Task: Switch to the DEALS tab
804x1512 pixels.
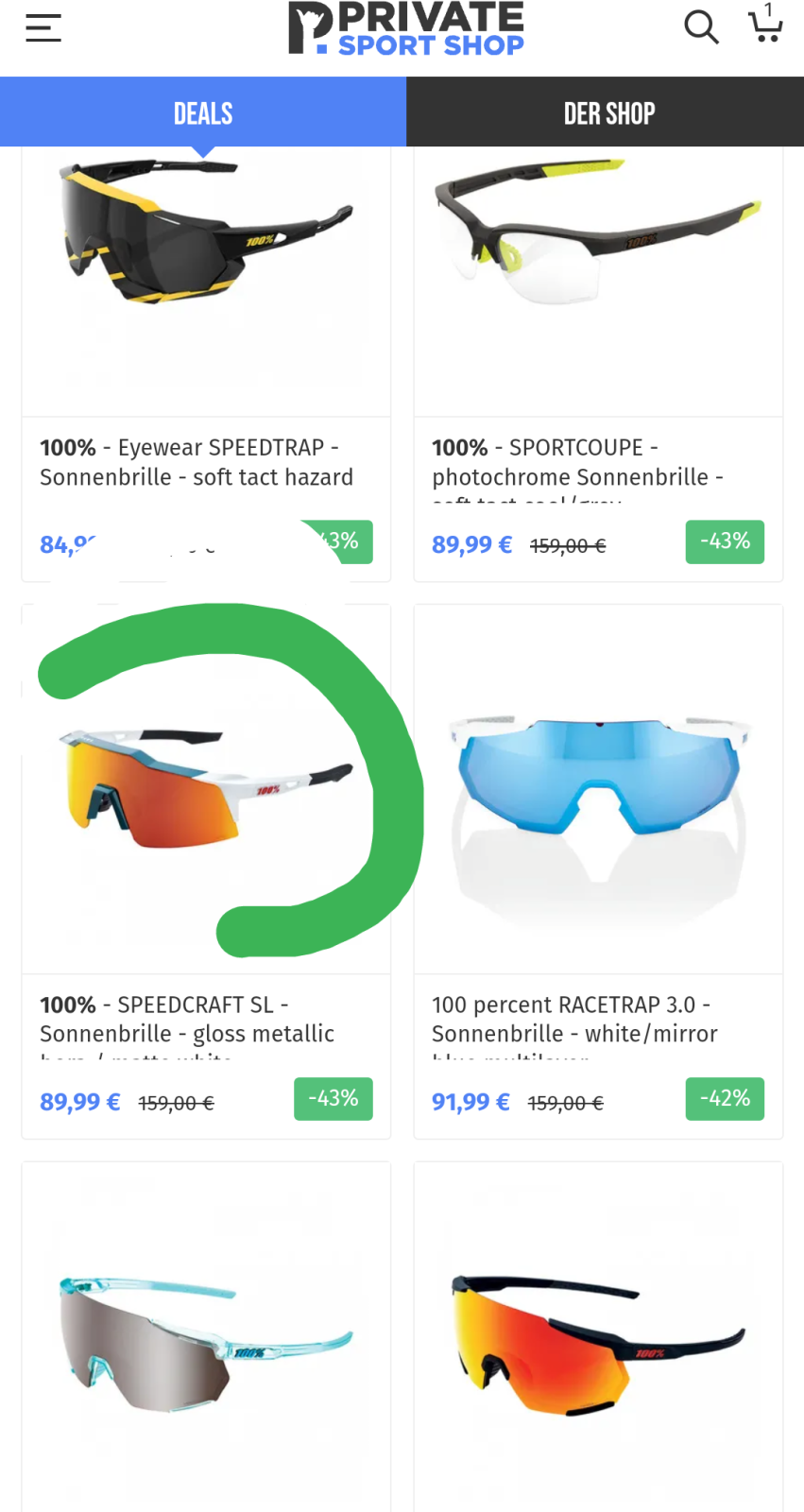Action: tap(203, 112)
